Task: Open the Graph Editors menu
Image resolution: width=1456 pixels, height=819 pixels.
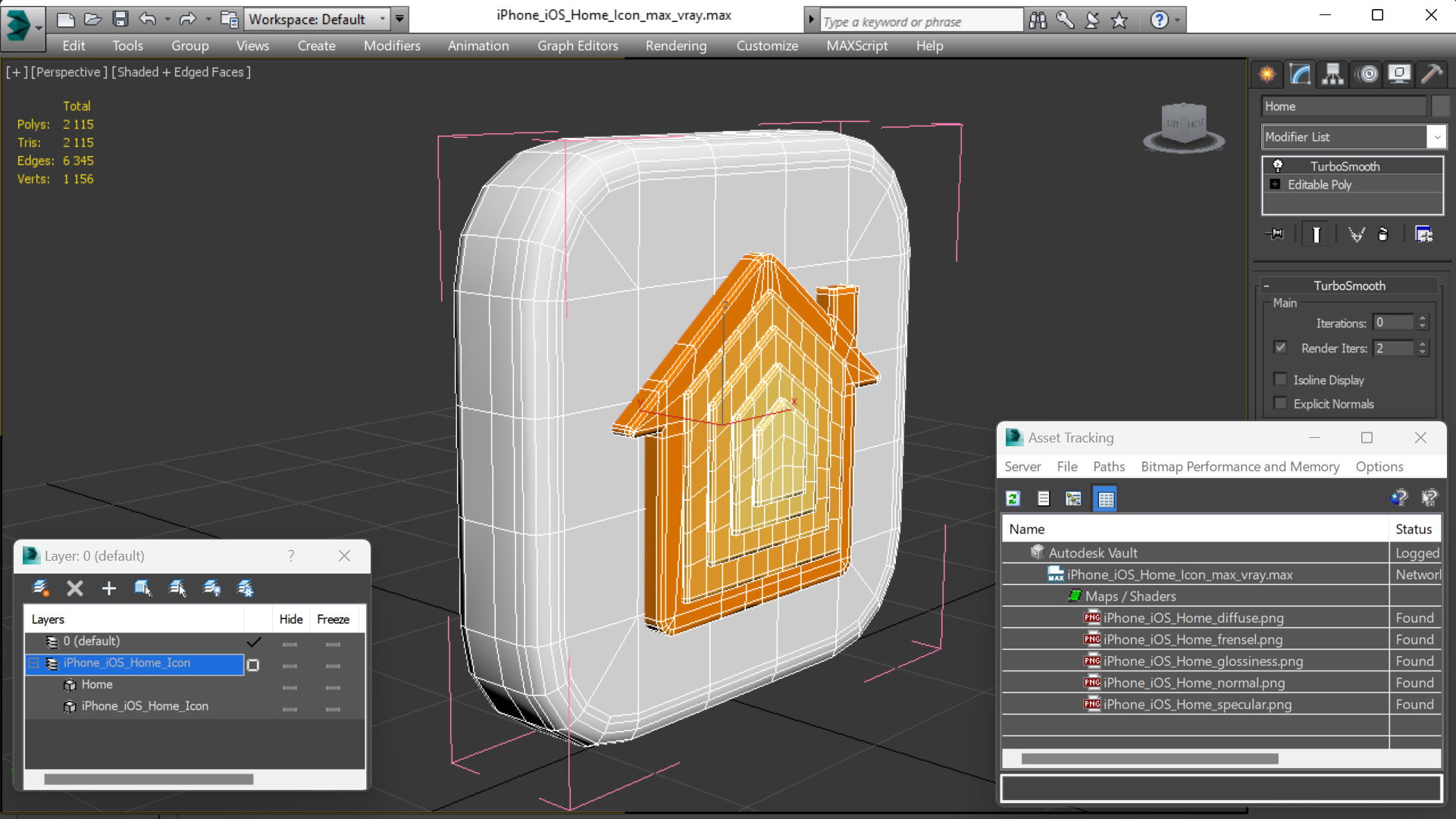Action: [578, 45]
